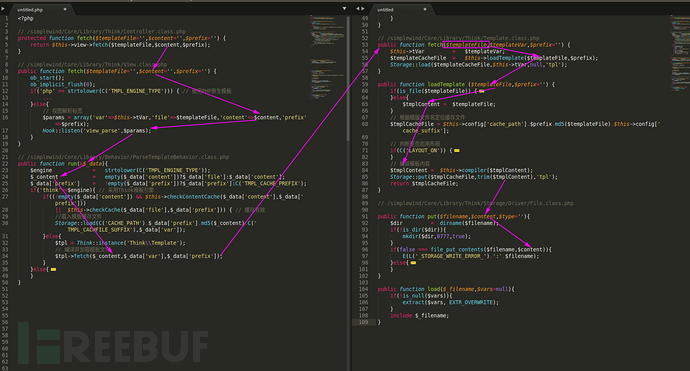Click the tab scroll arrow before untitled.php
Viewport: 690px width, 371px height.
pyautogui.click(x=3, y=8)
